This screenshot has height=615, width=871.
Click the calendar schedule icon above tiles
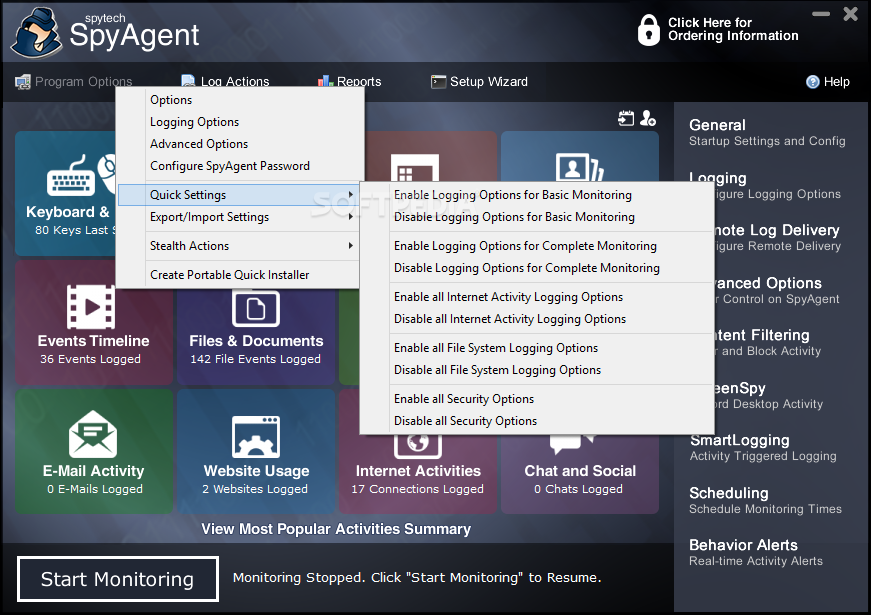click(626, 118)
